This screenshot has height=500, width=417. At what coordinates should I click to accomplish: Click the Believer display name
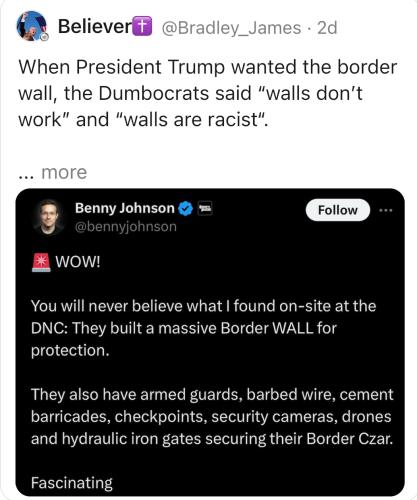tap(95, 27)
